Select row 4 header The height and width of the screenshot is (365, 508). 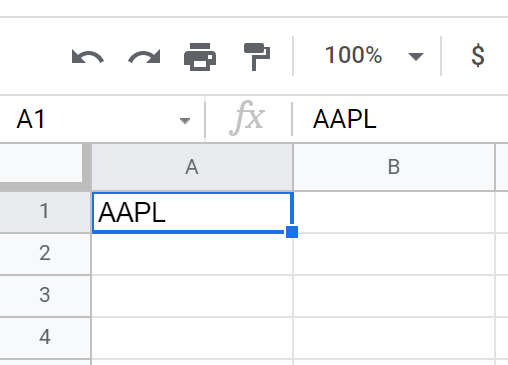tap(45, 337)
